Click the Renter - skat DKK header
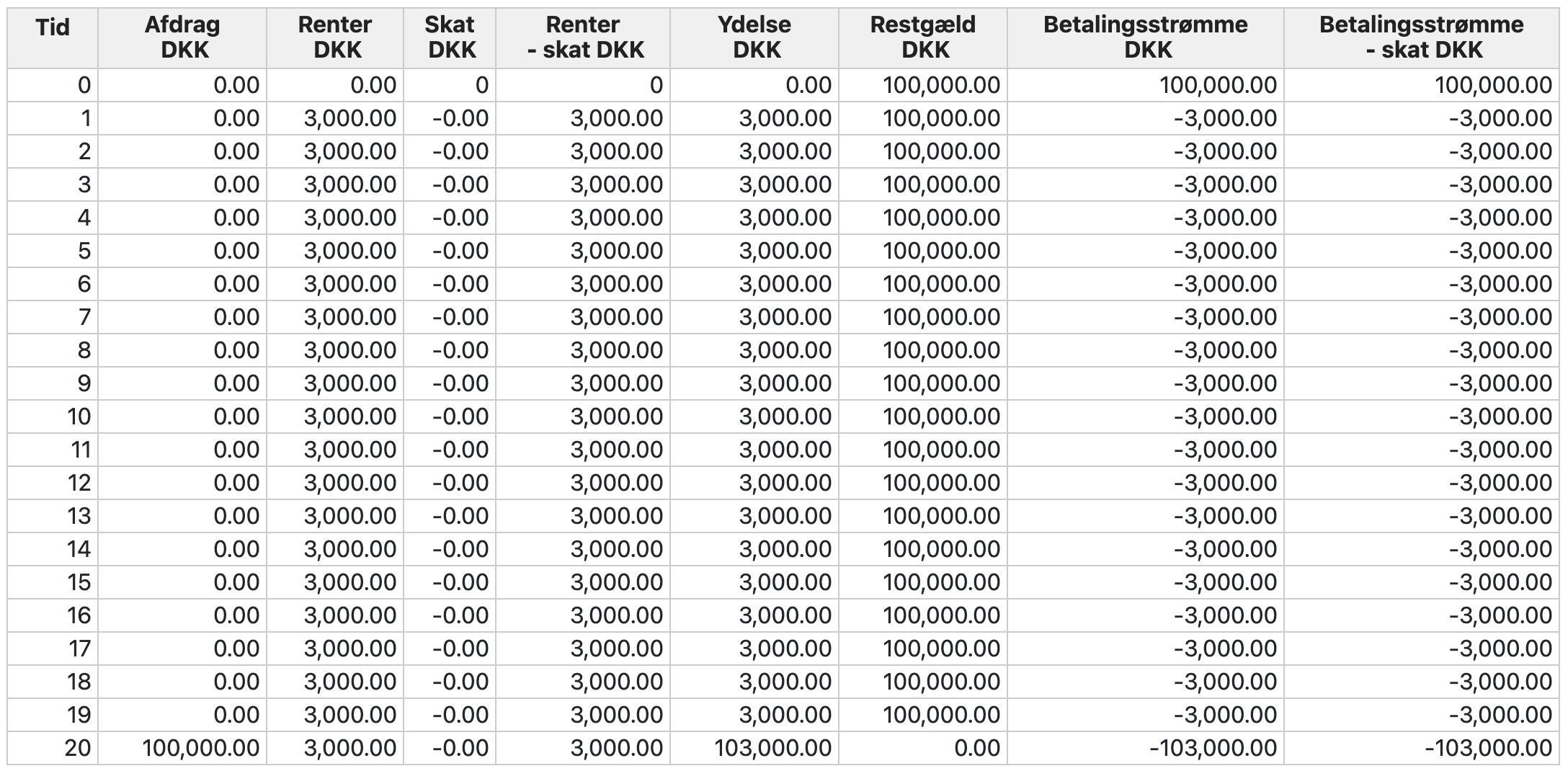The height and width of the screenshot is (771, 1568). coord(583,37)
